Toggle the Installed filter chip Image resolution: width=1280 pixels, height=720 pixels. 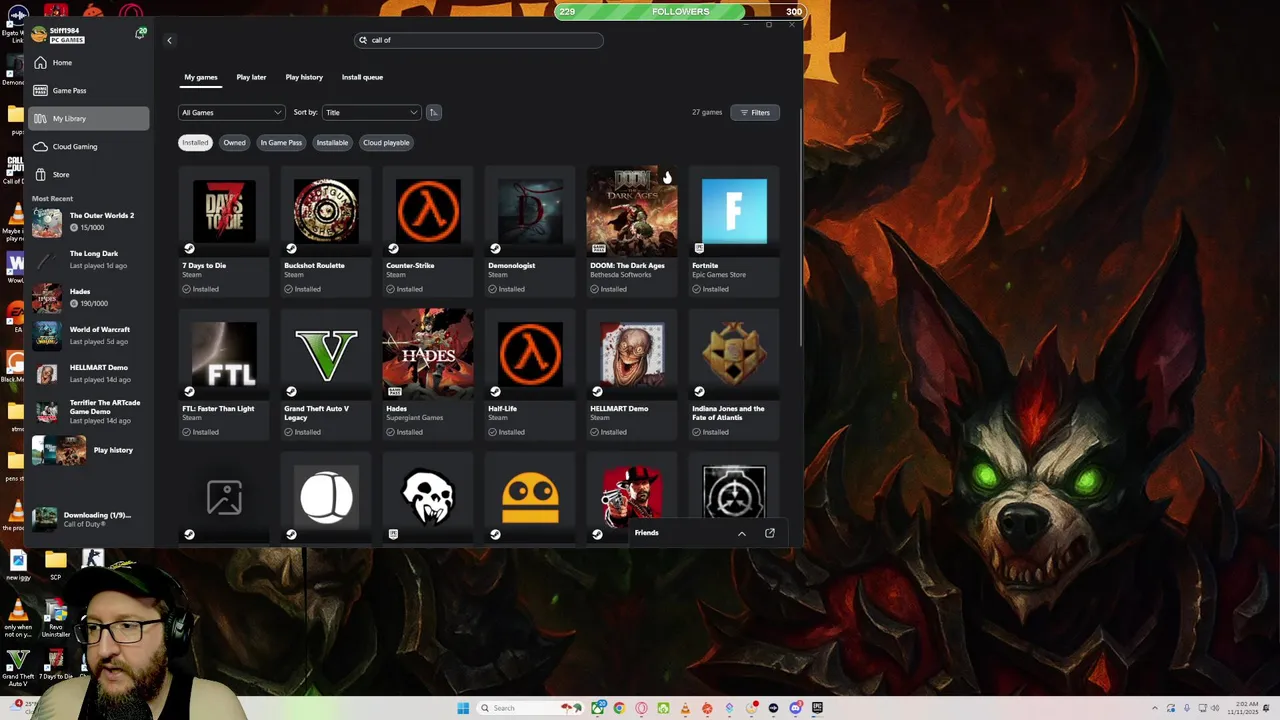tap(195, 142)
